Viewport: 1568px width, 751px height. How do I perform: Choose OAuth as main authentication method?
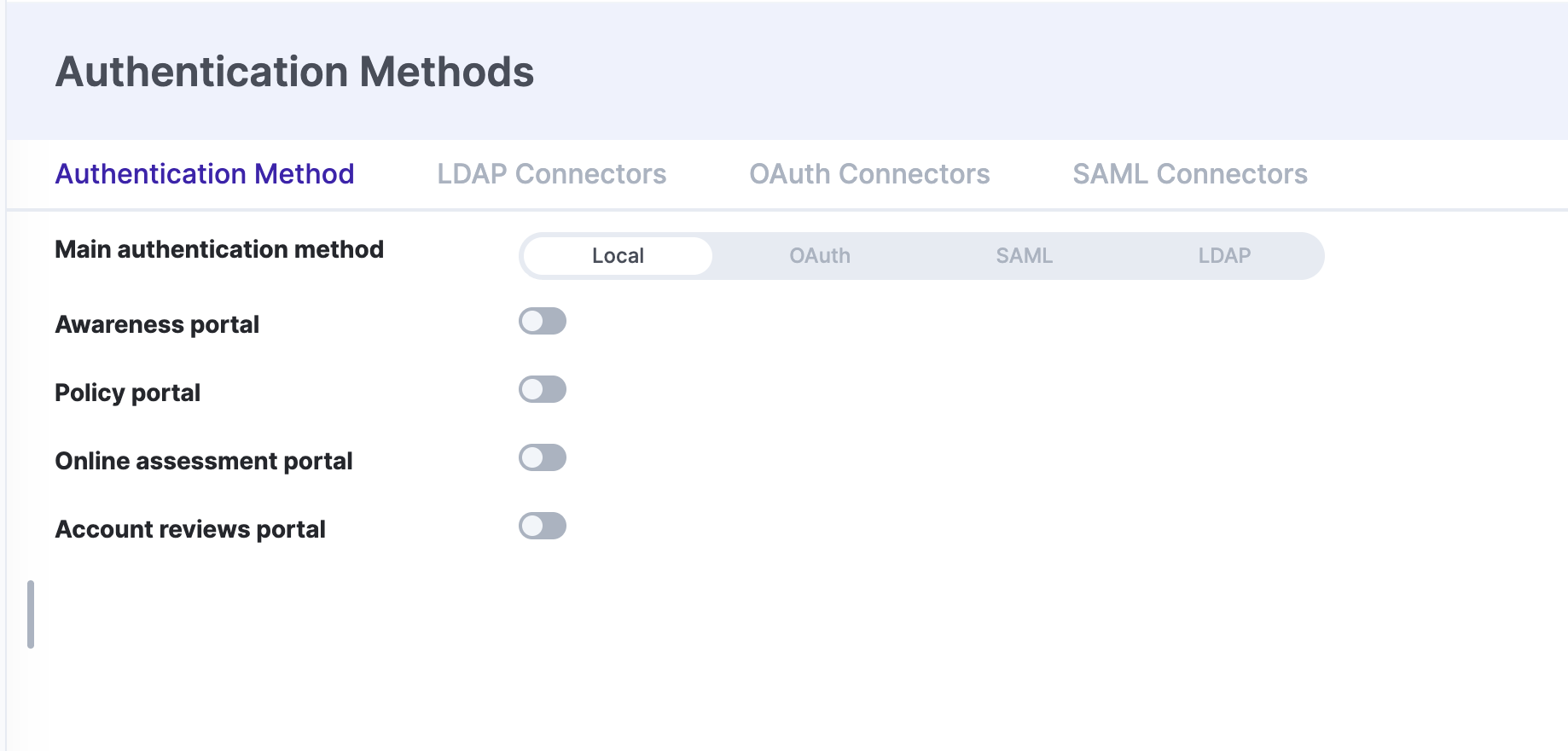tap(819, 256)
